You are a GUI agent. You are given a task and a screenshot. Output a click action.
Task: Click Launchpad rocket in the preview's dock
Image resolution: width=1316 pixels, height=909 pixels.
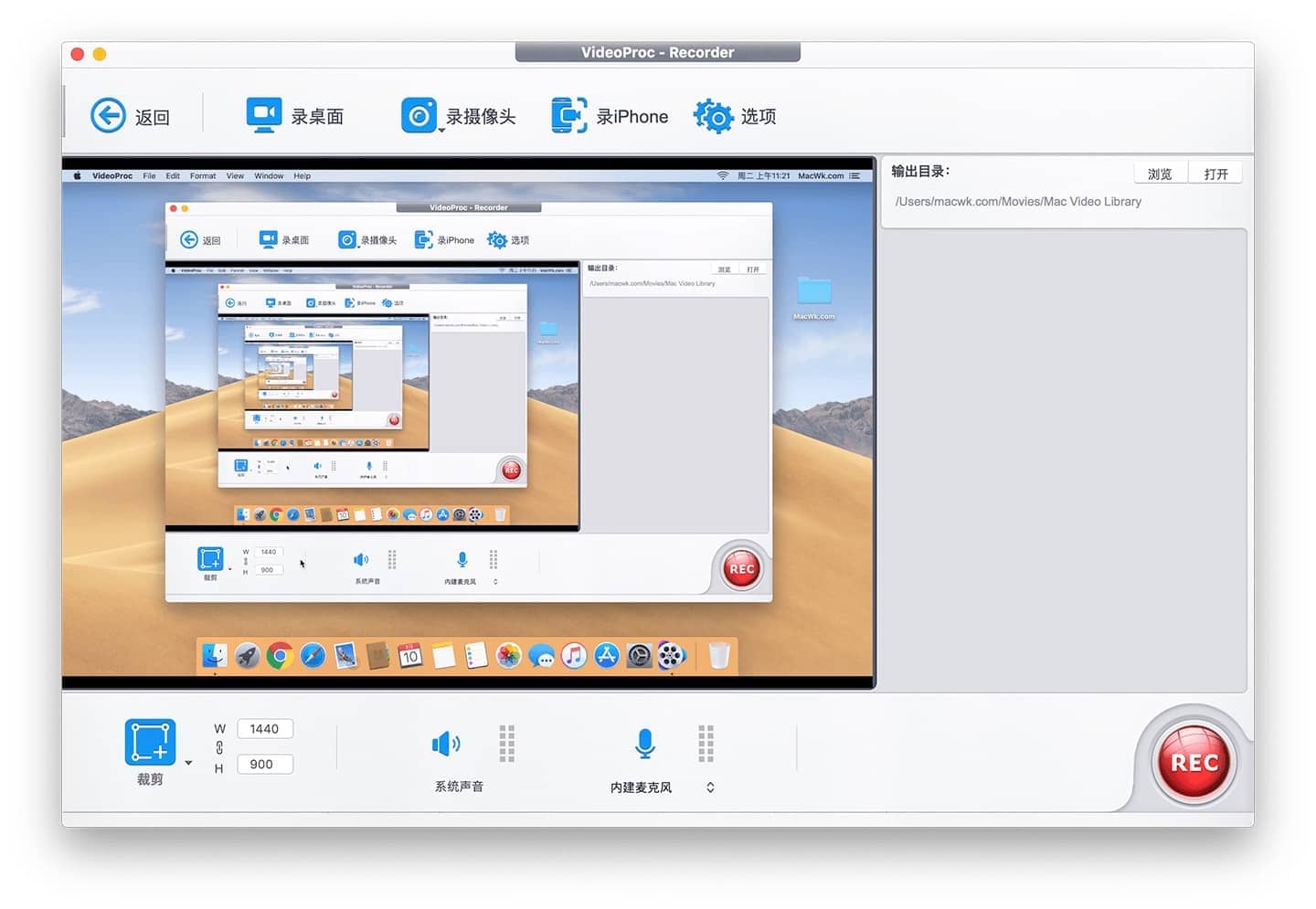click(x=248, y=655)
